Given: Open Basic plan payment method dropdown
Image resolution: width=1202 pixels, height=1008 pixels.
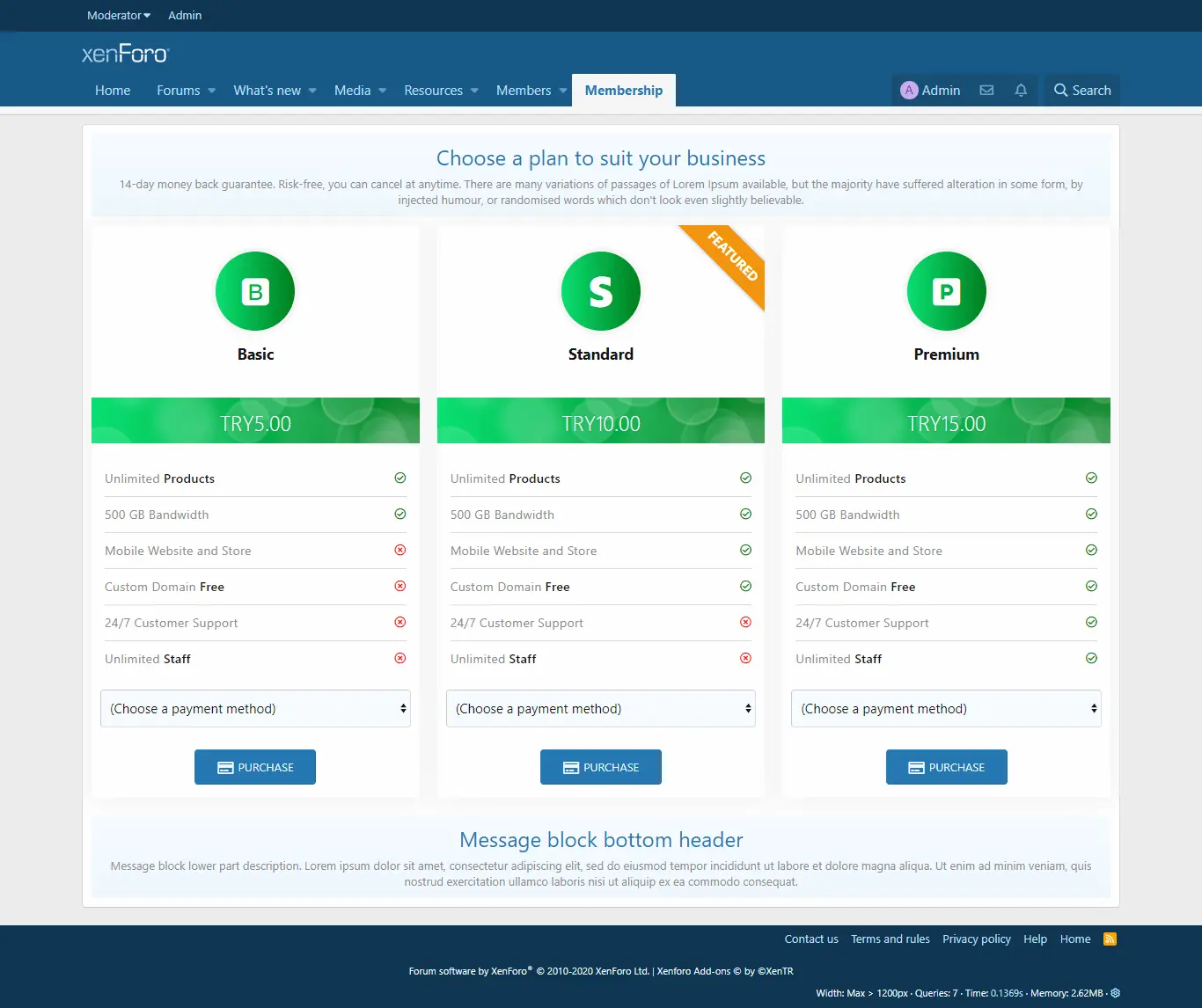Looking at the screenshot, I should (255, 709).
